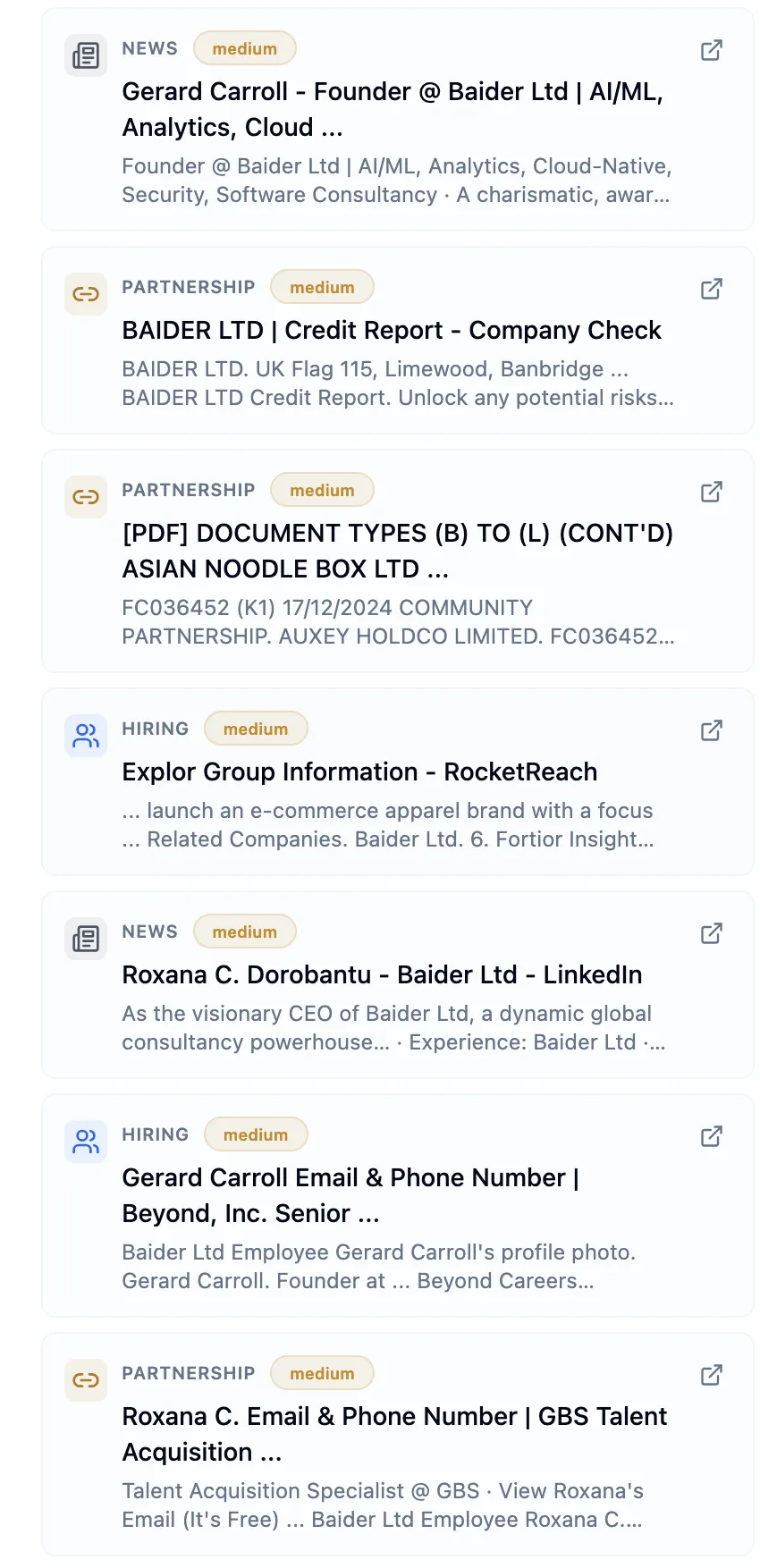760x1568 pixels.
Task: Open external link for BAIDER LTD Credit Report
Action: click(x=711, y=289)
